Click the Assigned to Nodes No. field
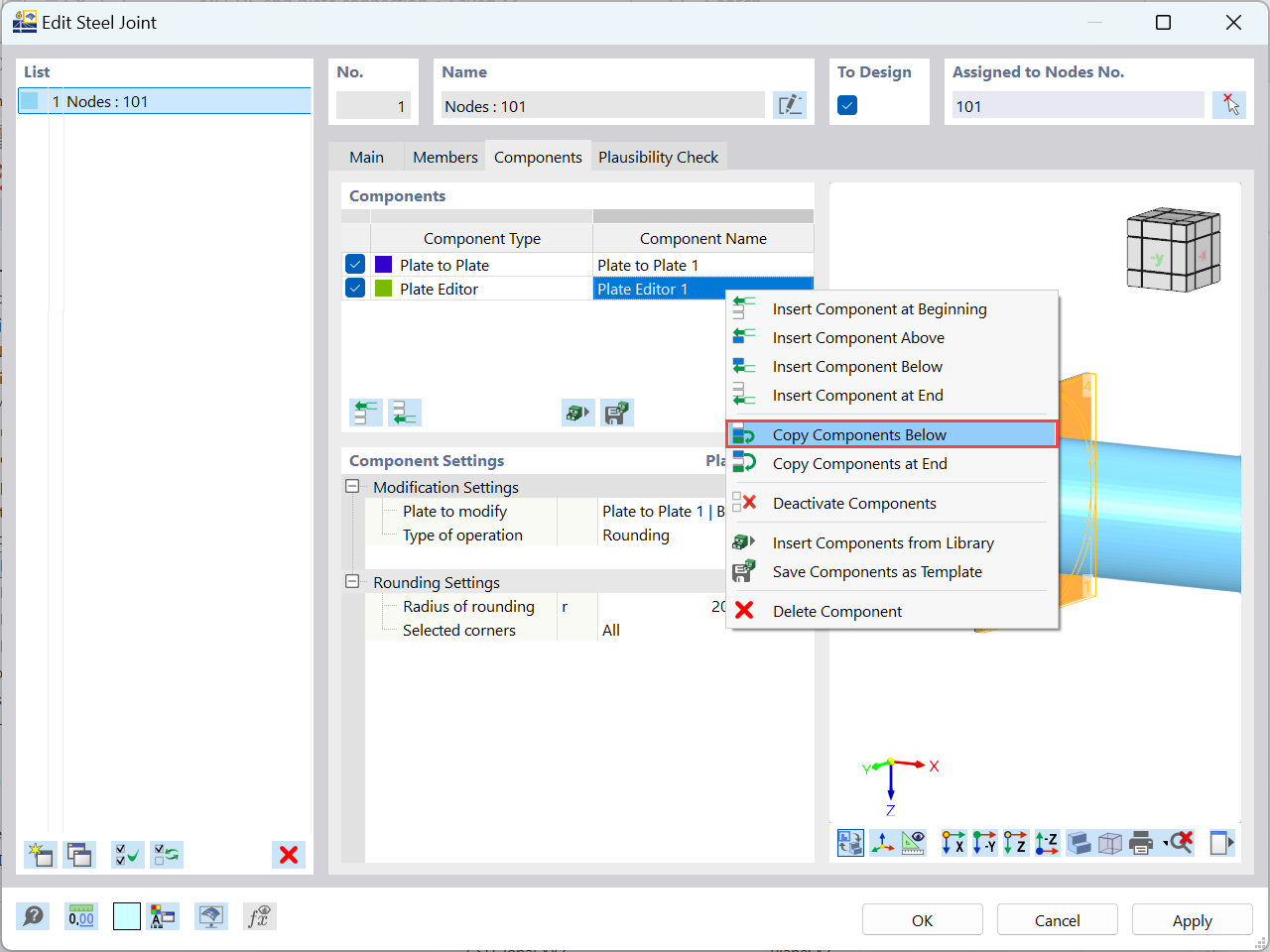1270x952 pixels. click(x=1078, y=106)
